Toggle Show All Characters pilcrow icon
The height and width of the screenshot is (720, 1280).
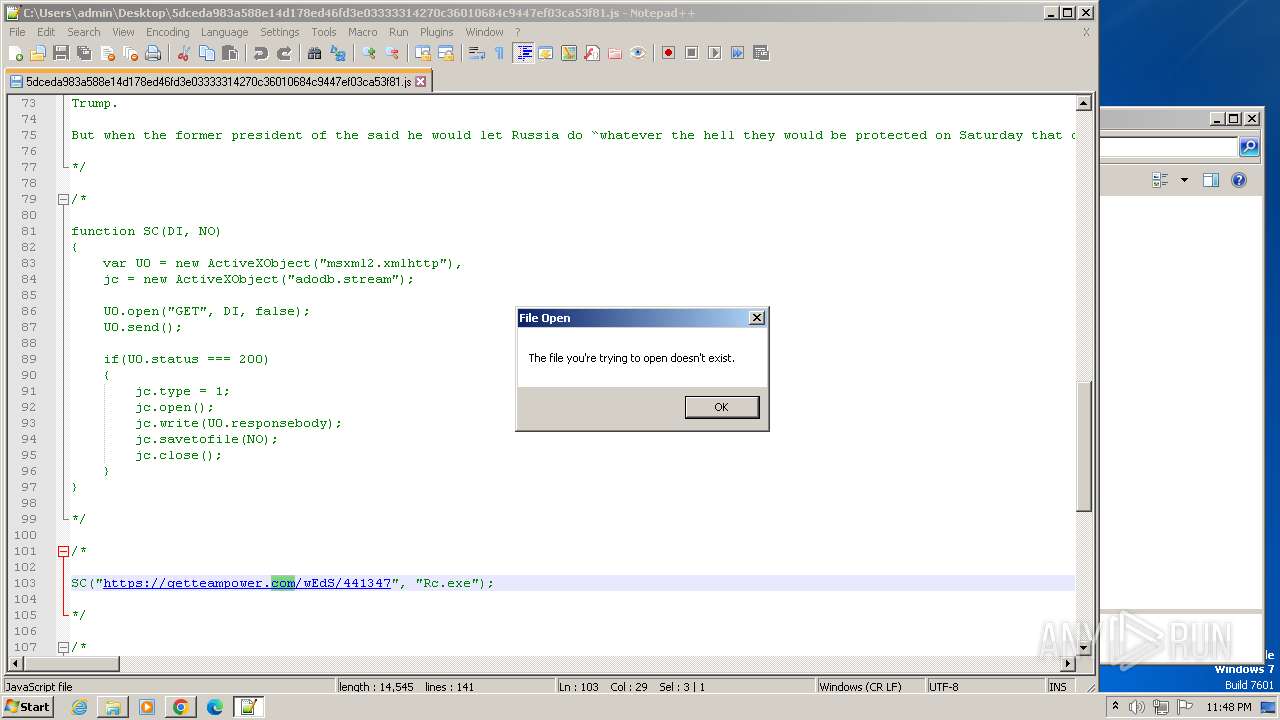tap(499, 53)
